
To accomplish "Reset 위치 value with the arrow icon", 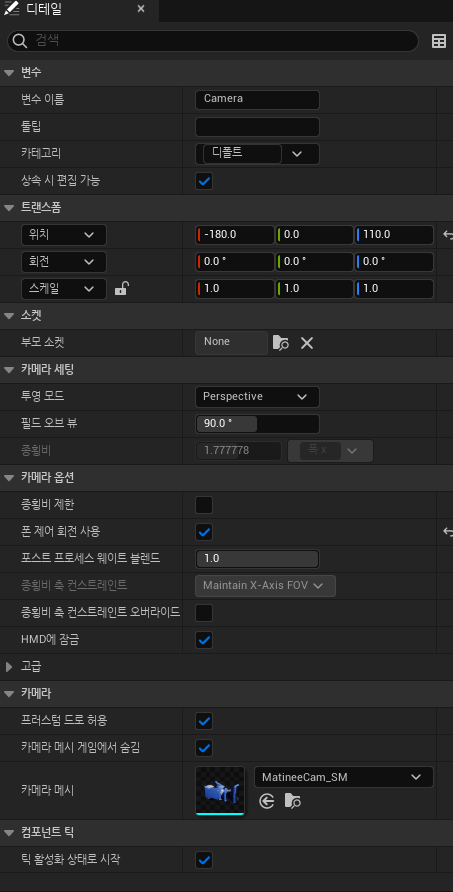I will click(448, 234).
